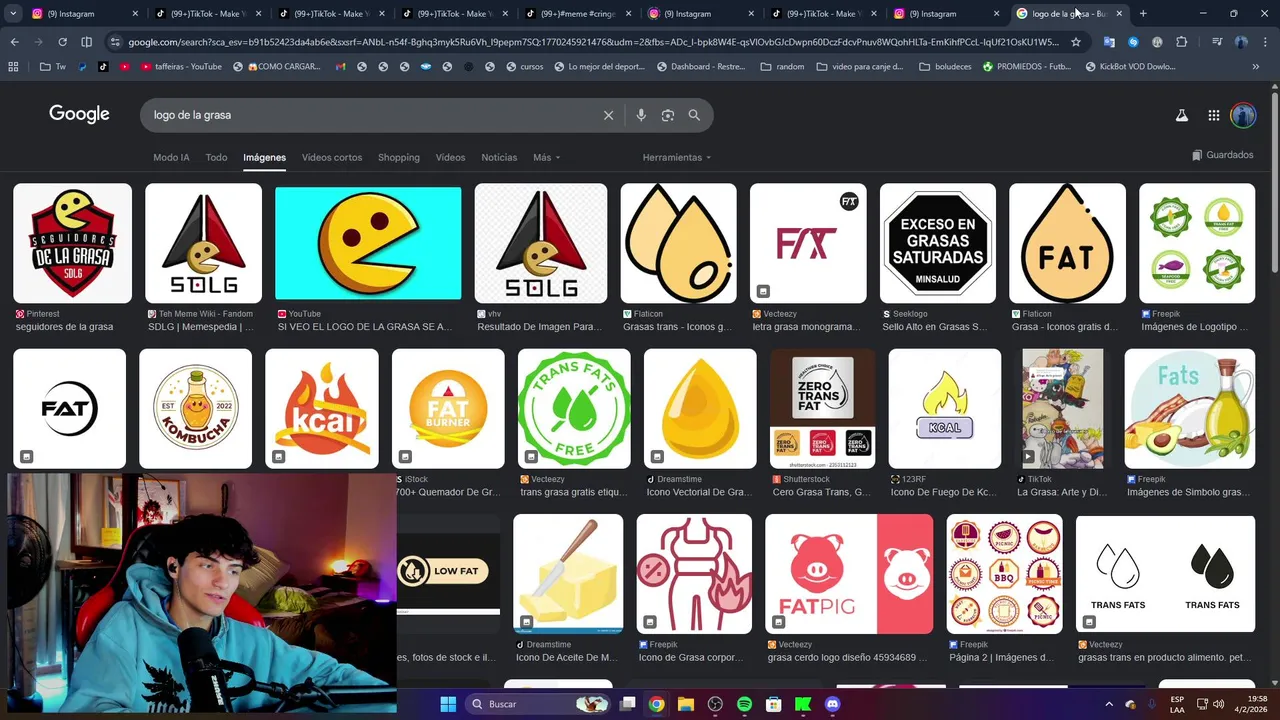This screenshot has height=720, width=1280.
Task: Open the Low Fat badge image
Action: [x=448, y=574]
